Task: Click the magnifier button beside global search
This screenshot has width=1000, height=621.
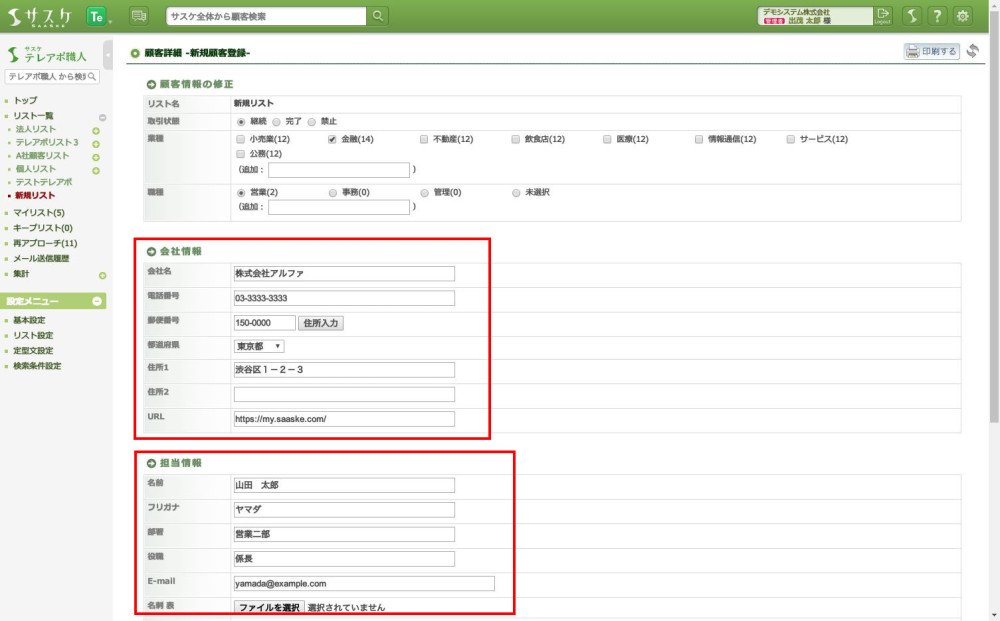Action: coord(378,16)
